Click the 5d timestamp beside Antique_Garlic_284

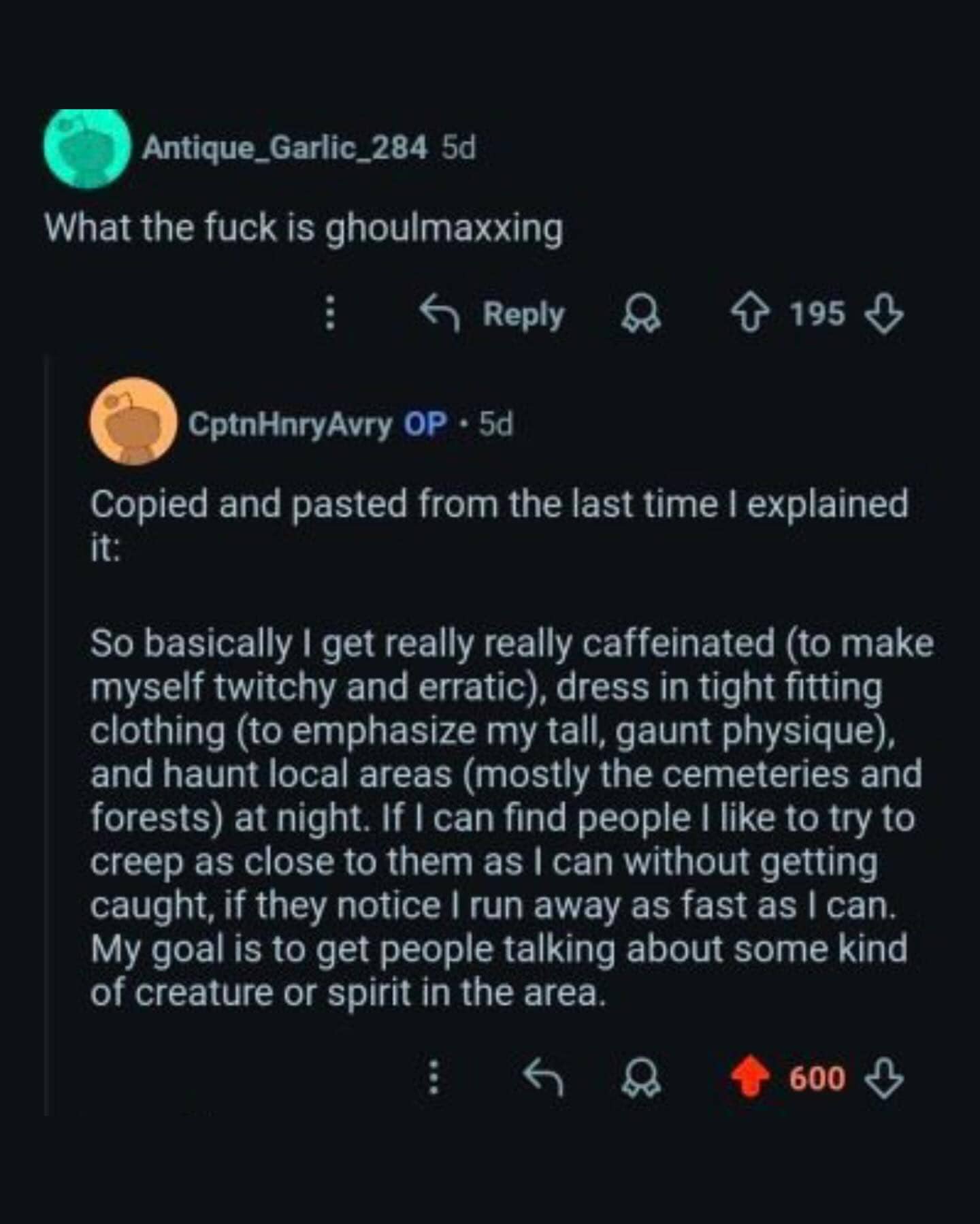click(x=459, y=148)
